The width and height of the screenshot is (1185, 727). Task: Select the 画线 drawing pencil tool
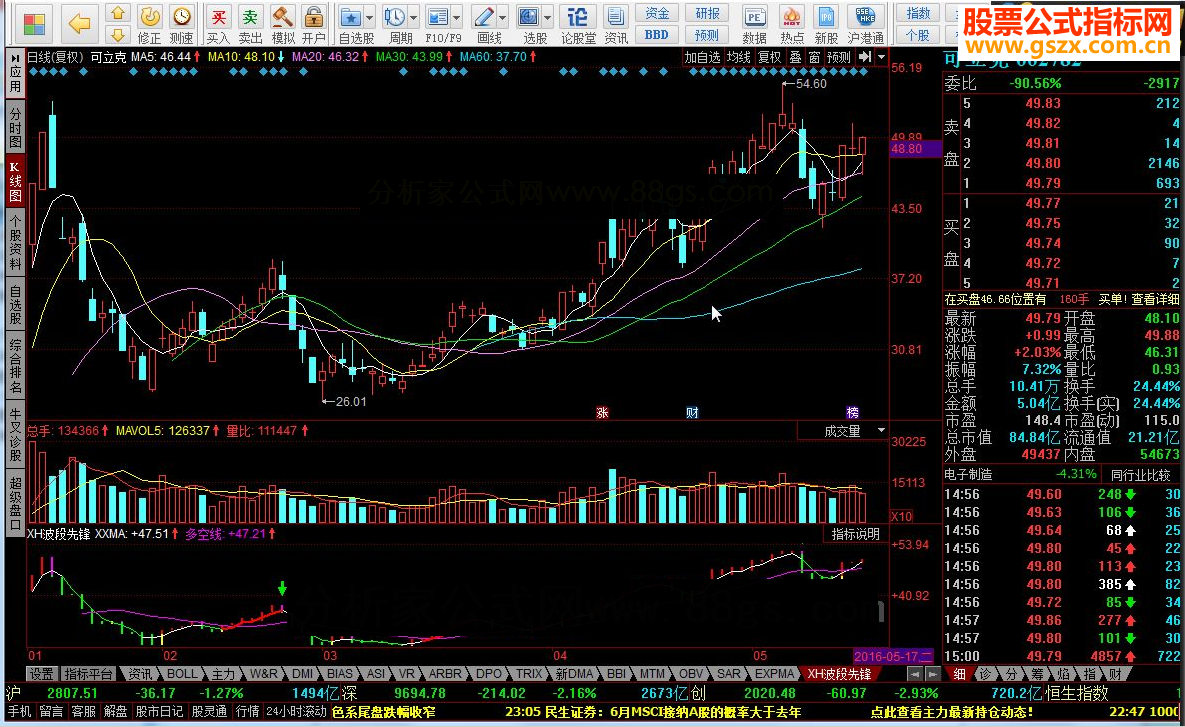coord(484,24)
